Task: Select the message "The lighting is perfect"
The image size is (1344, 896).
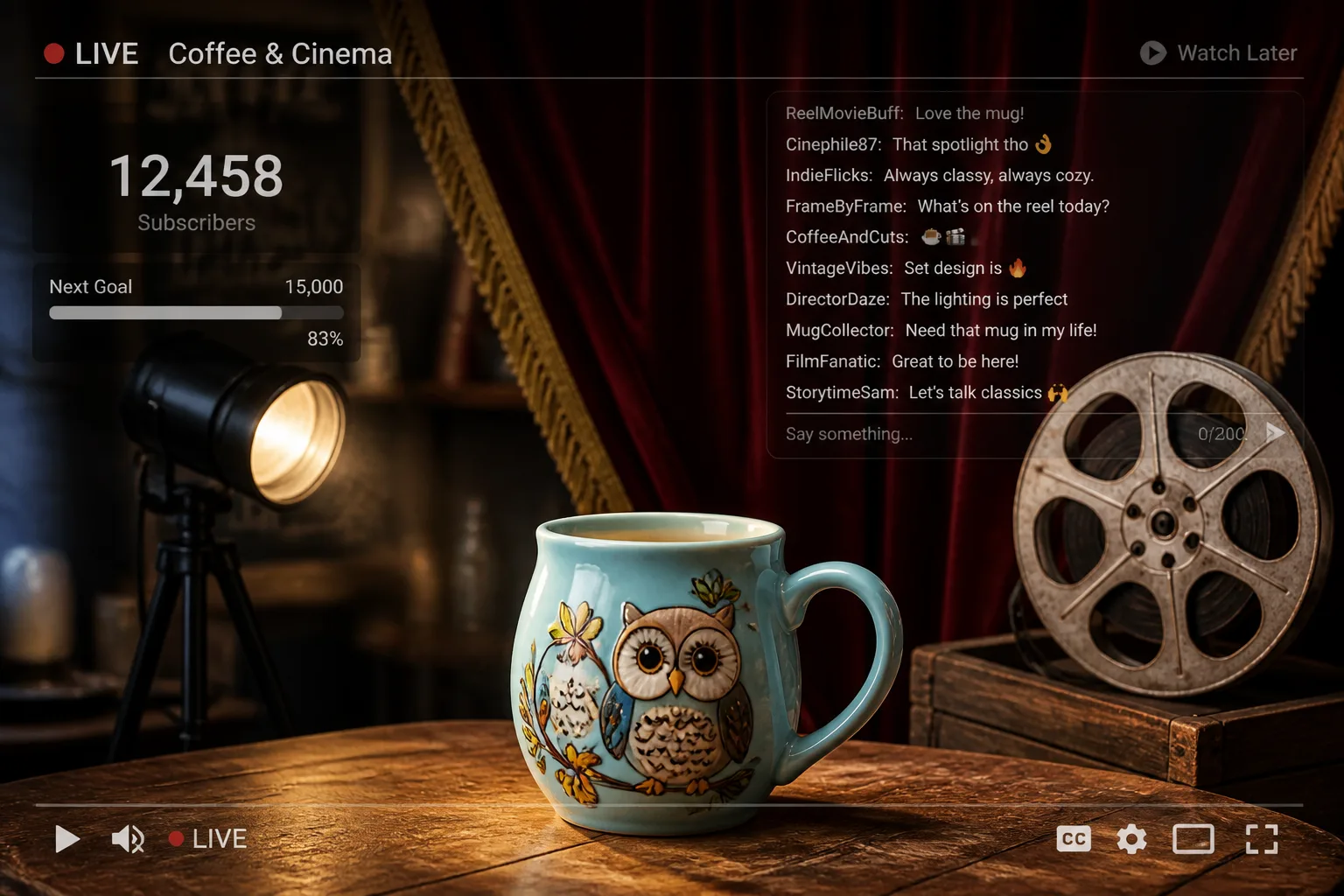Action: coord(984,299)
